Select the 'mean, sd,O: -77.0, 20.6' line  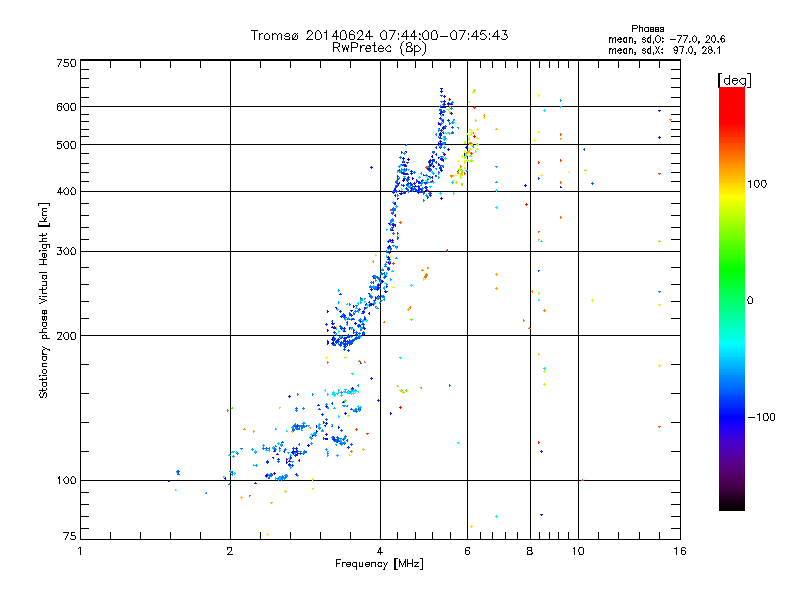(667, 39)
